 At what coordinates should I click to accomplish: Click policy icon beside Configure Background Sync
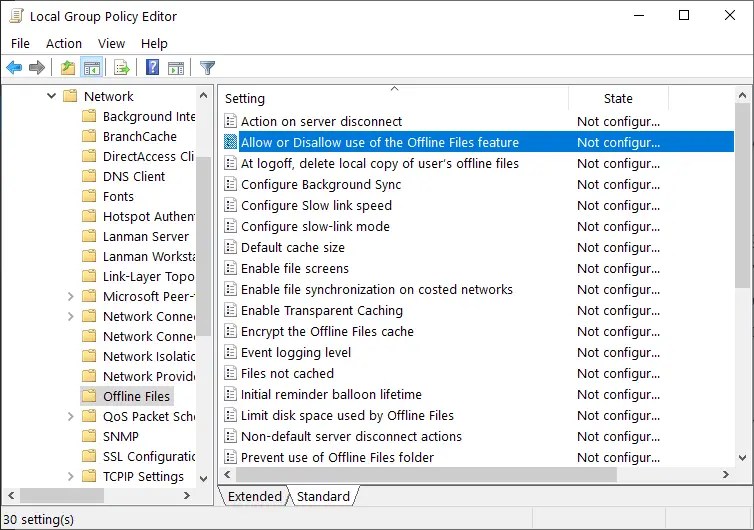pyautogui.click(x=231, y=184)
